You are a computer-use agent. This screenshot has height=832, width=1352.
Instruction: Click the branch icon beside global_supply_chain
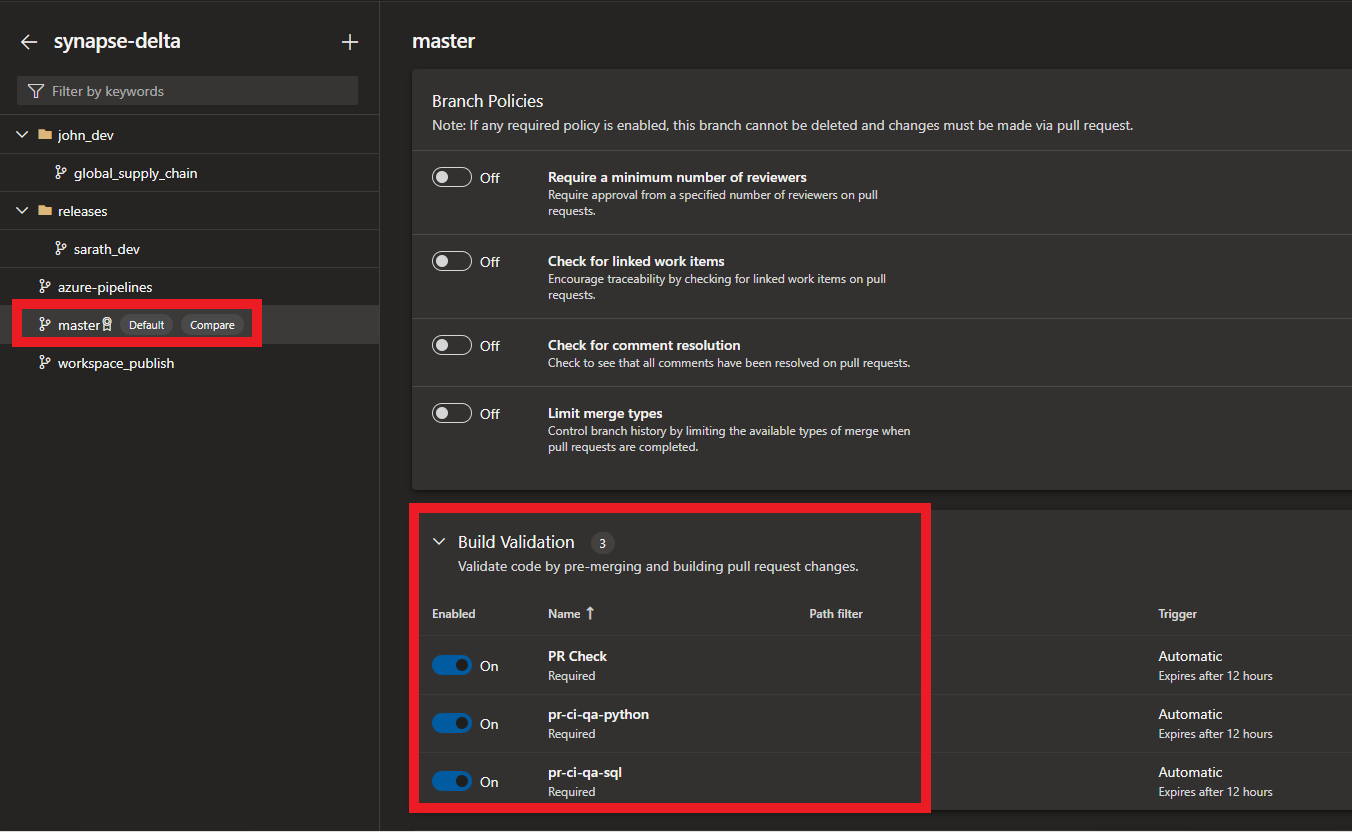61,173
